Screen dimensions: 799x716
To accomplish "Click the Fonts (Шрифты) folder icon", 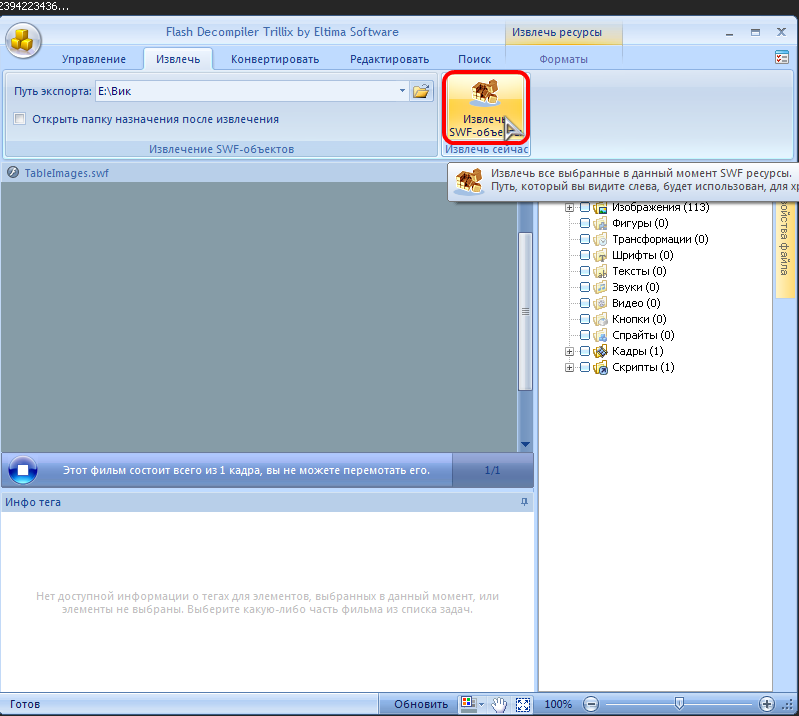I will (600, 255).
